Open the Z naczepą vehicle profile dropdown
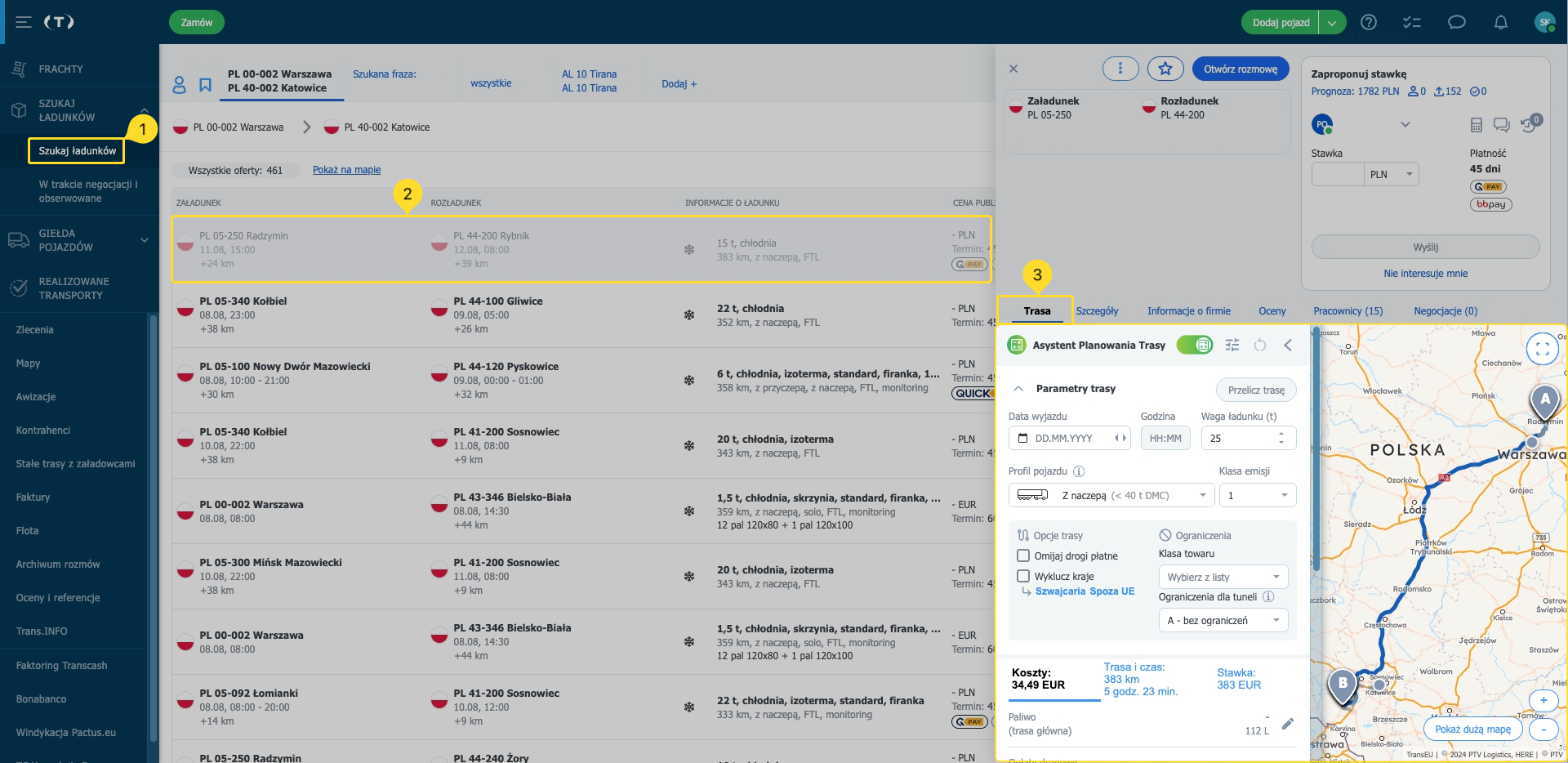This screenshot has height=763, width=1568. [x=1111, y=495]
